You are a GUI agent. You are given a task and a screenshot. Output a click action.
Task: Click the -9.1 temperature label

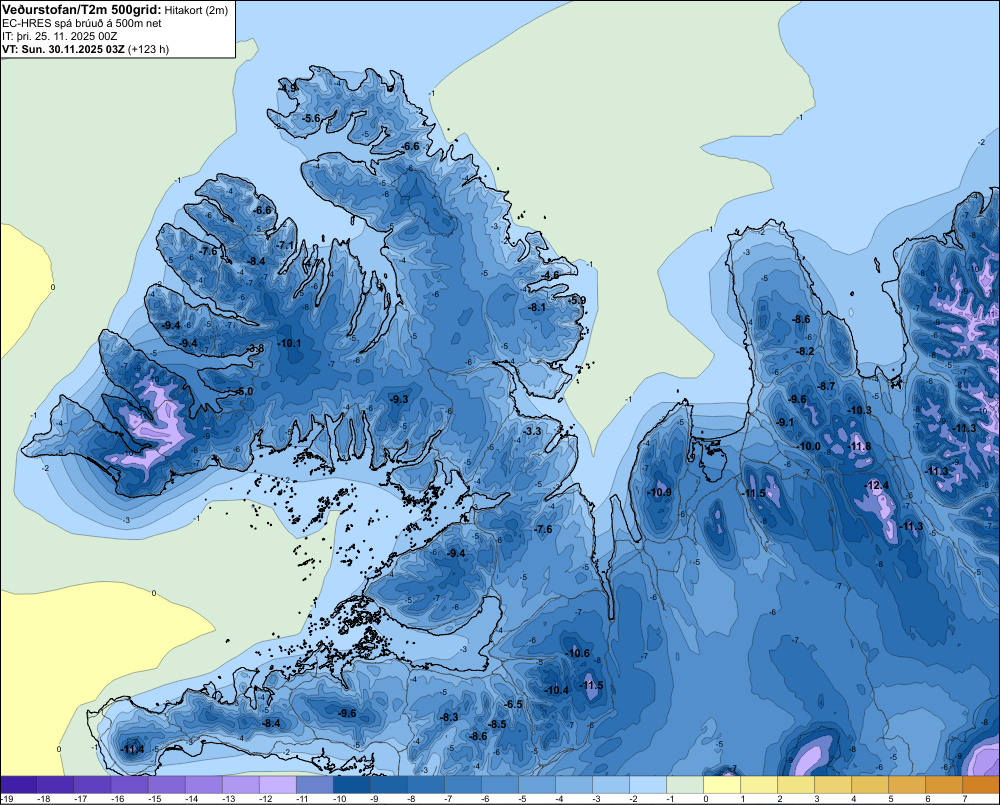click(785, 422)
